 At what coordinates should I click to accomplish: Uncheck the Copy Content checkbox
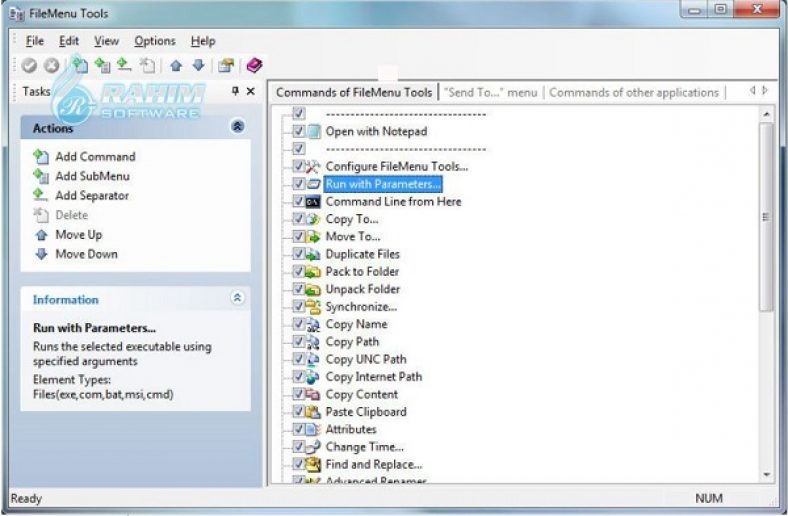click(299, 394)
